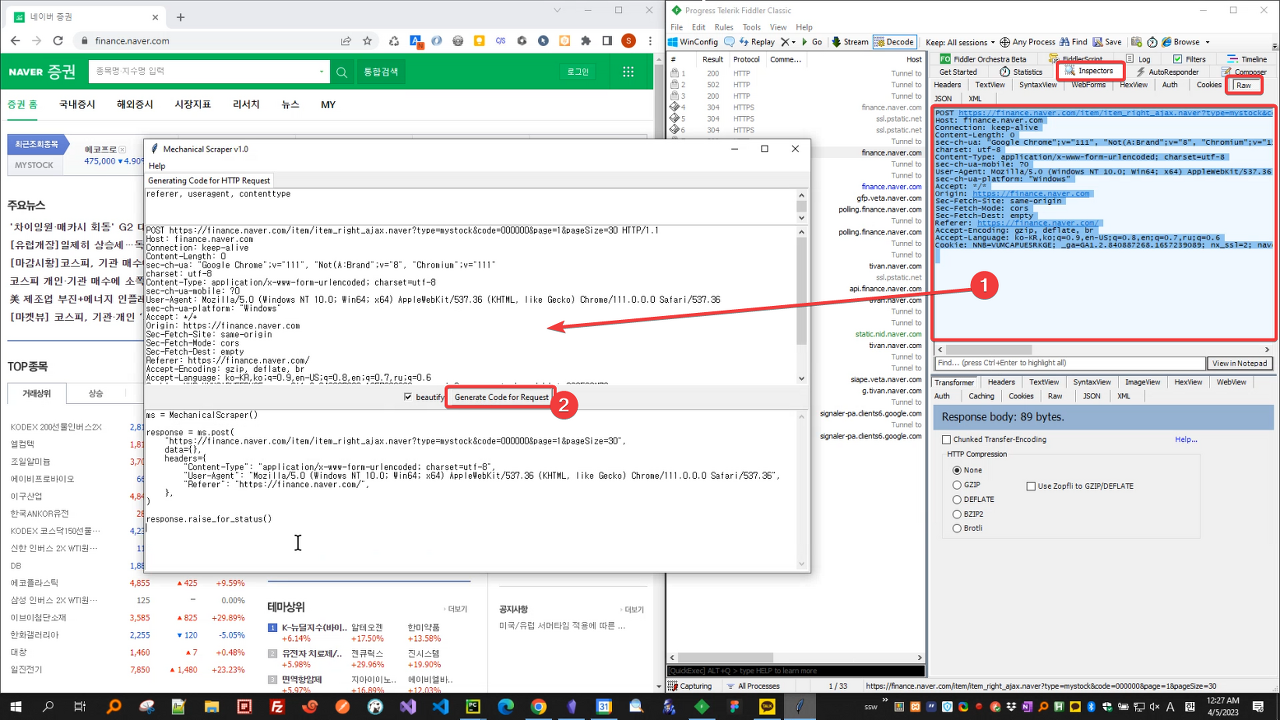
Task: Click Replay in Fiddler toolbar
Action: 756,42
